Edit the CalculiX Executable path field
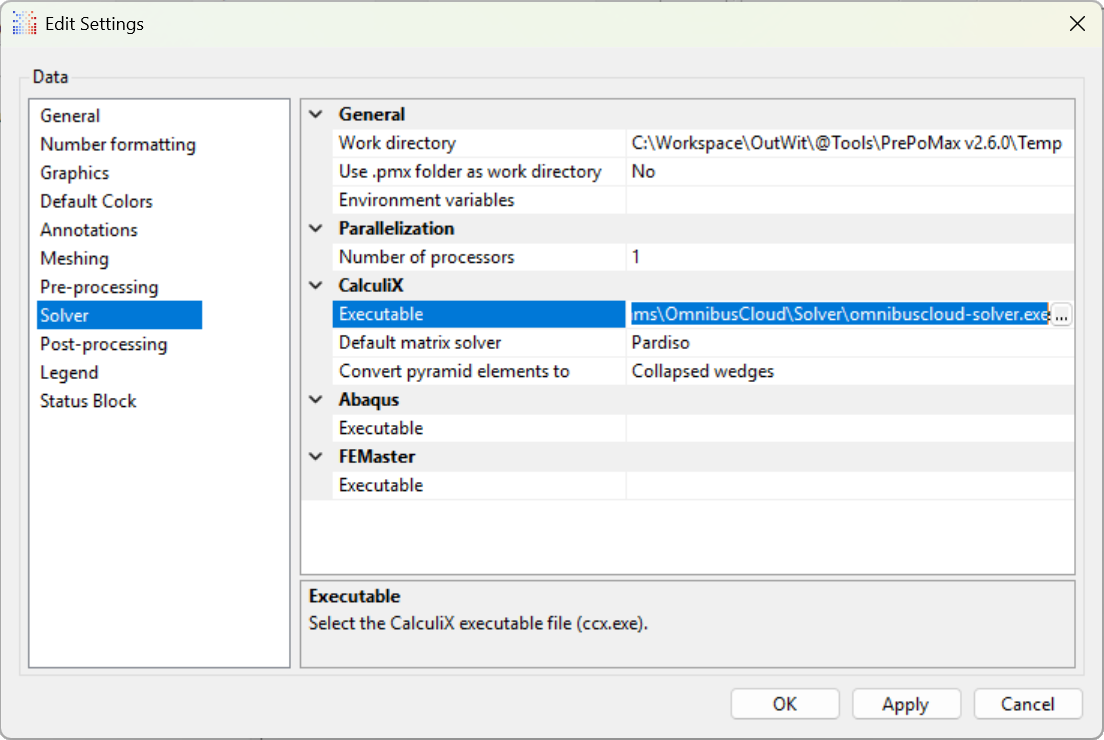 pos(839,314)
